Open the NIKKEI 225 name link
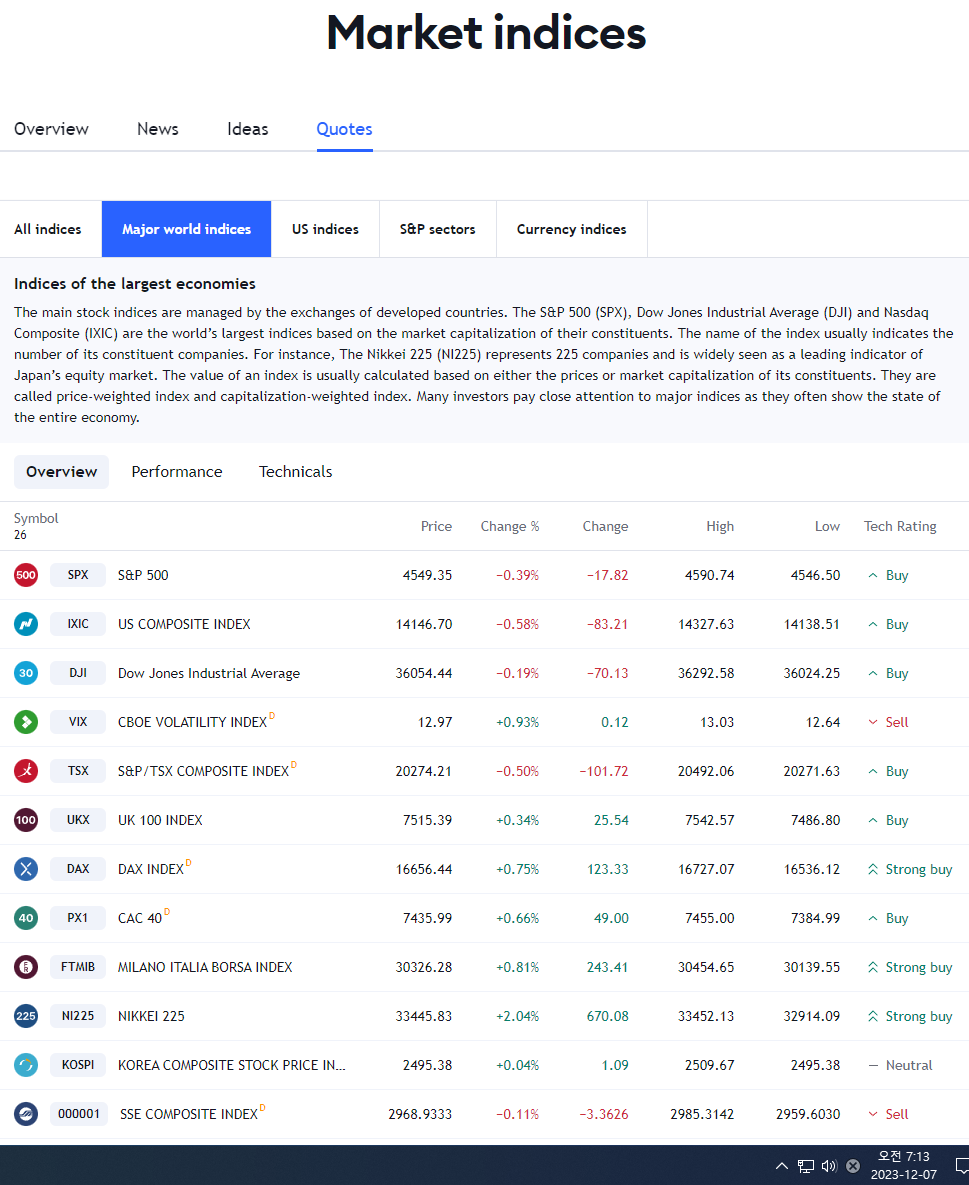969x1185 pixels. pos(151,1016)
